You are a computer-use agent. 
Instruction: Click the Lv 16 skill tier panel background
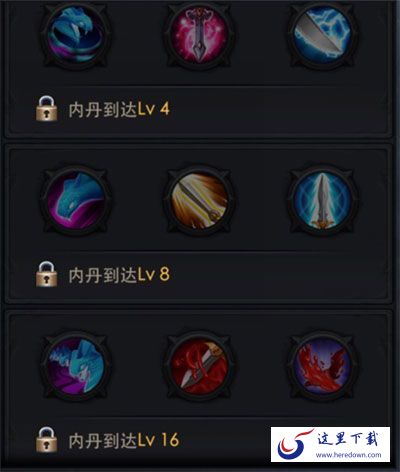(199, 389)
